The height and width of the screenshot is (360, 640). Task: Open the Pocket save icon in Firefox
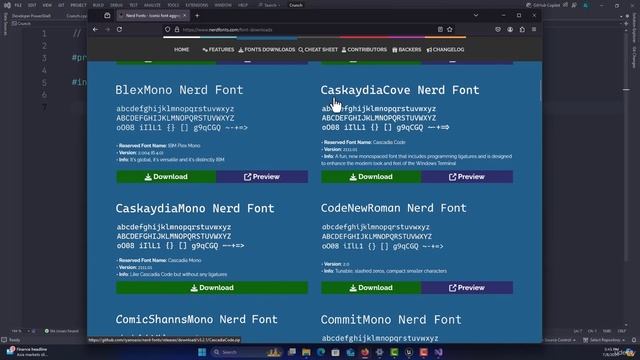point(498,29)
